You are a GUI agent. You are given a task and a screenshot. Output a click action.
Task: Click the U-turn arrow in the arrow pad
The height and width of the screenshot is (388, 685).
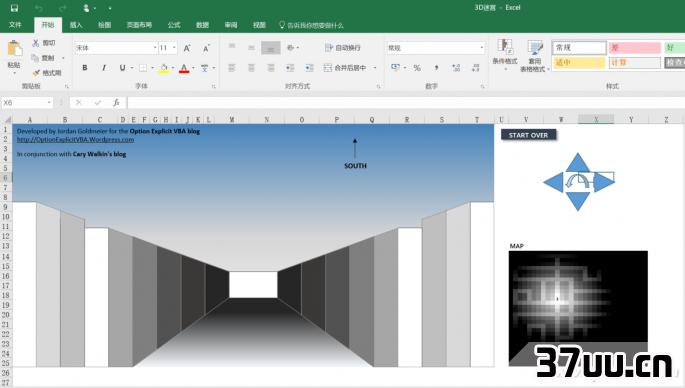(578, 182)
